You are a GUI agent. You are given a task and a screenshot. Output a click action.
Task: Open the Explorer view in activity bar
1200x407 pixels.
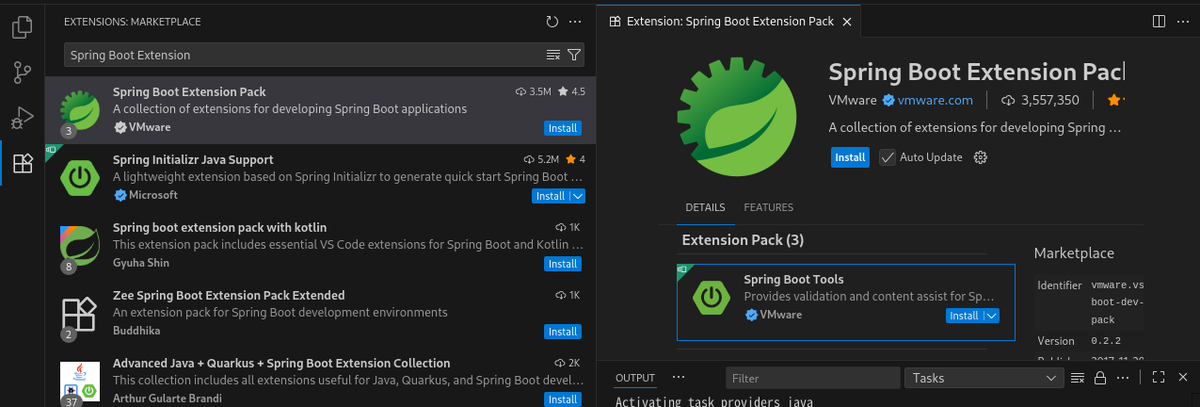[22, 27]
